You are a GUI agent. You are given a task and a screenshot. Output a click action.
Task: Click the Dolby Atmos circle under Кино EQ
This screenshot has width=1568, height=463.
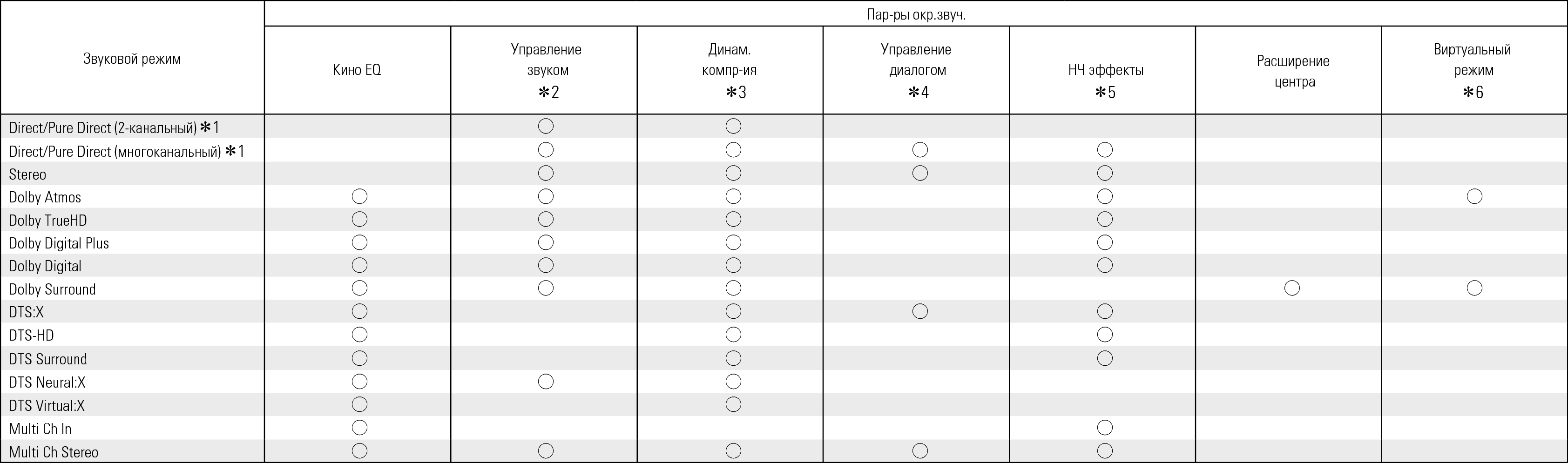click(x=359, y=196)
